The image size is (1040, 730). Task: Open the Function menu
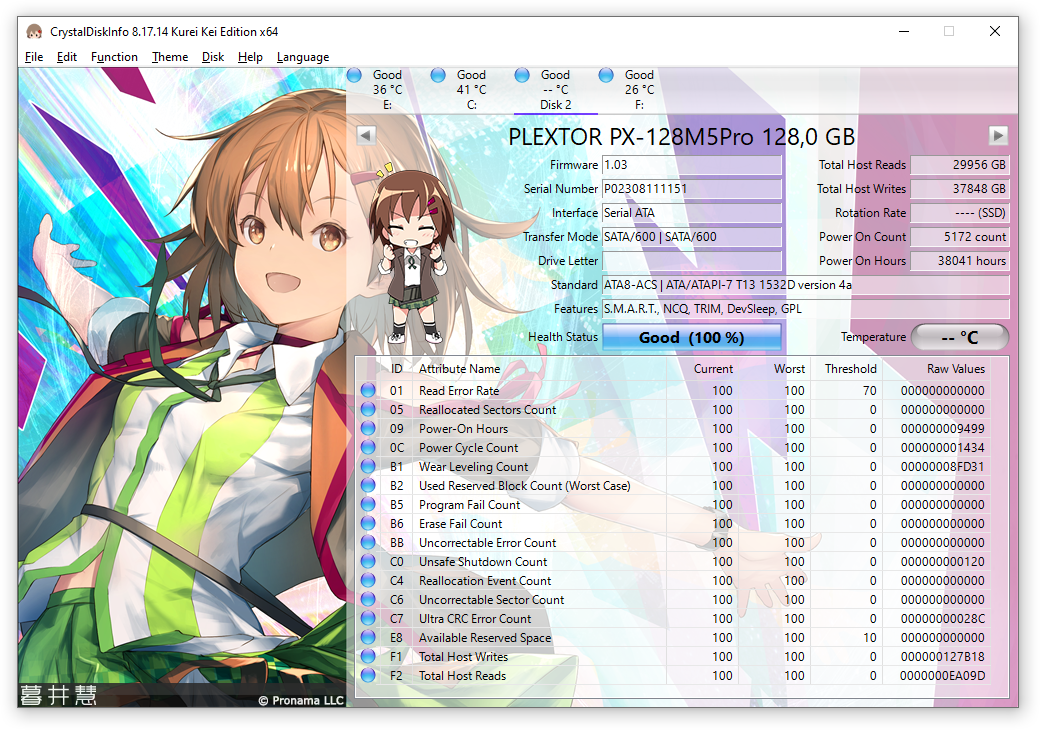(114, 57)
